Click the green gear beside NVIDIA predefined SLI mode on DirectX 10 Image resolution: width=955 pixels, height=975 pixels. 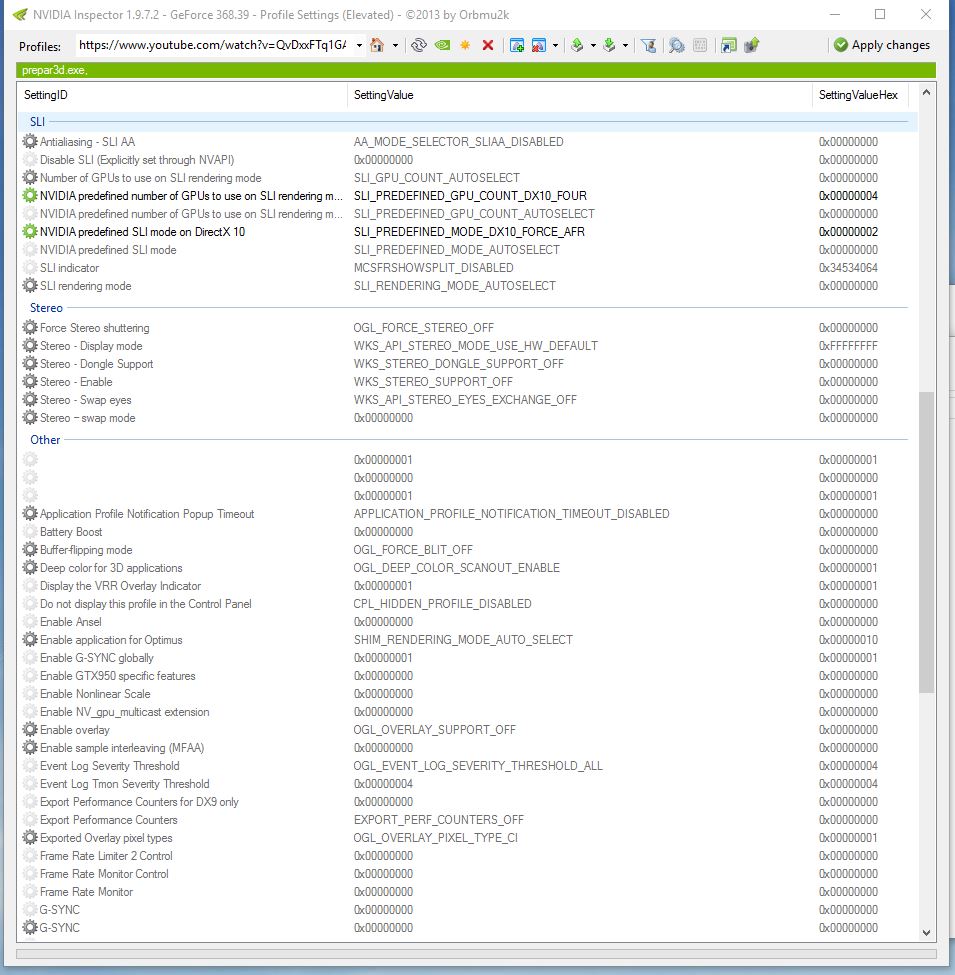pyautogui.click(x=30, y=231)
